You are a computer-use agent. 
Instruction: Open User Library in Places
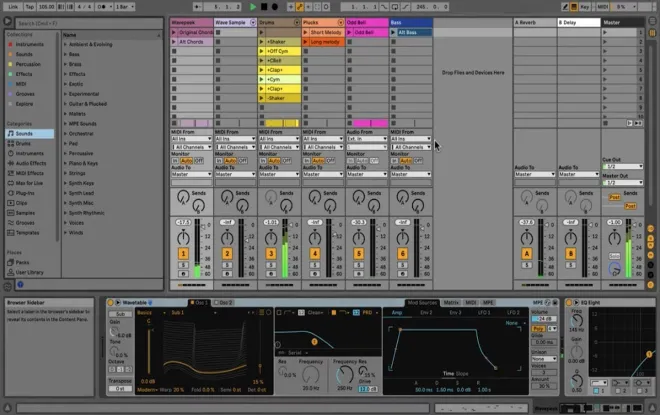point(29,272)
